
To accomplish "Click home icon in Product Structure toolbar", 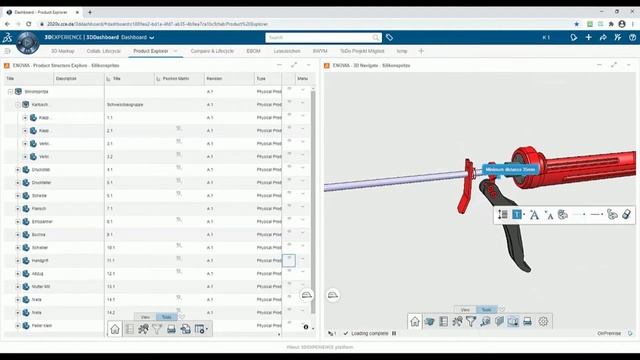I will [x=115, y=329].
